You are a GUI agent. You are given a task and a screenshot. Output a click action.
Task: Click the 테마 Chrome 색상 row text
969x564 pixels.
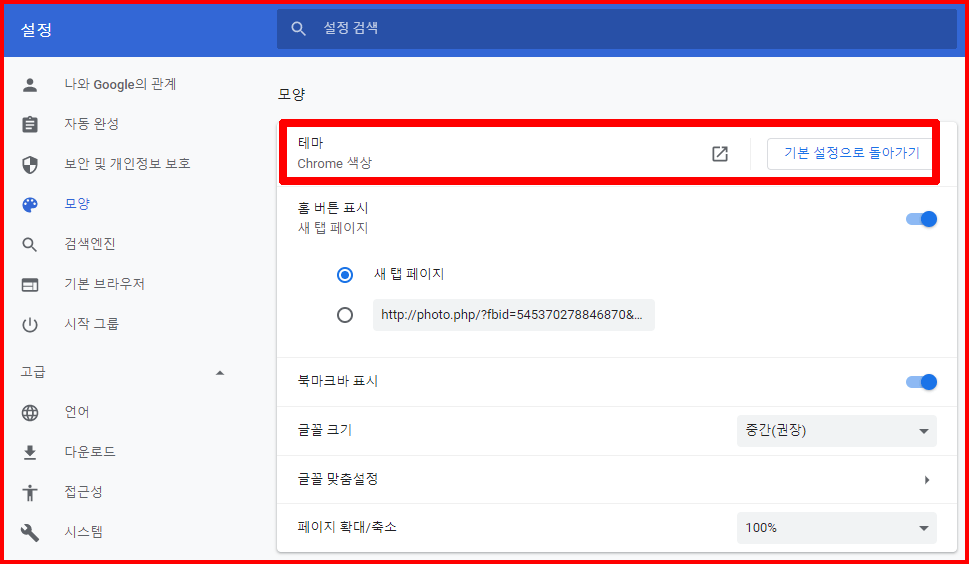pos(334,153)
